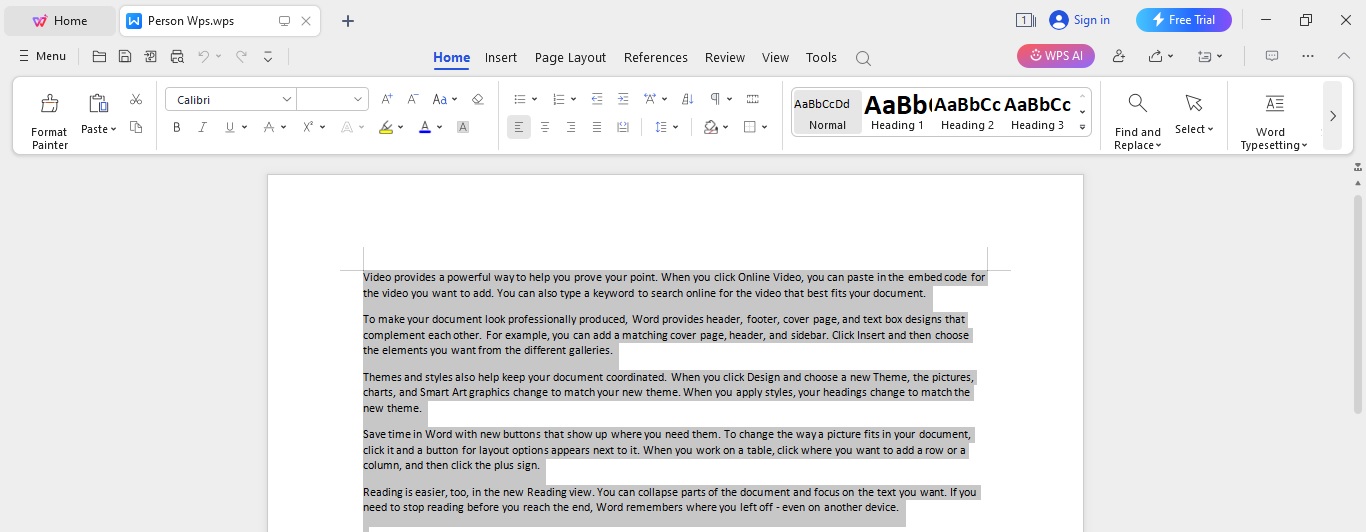Expand the bullet list dropdown arrow

tap(535, 99)
